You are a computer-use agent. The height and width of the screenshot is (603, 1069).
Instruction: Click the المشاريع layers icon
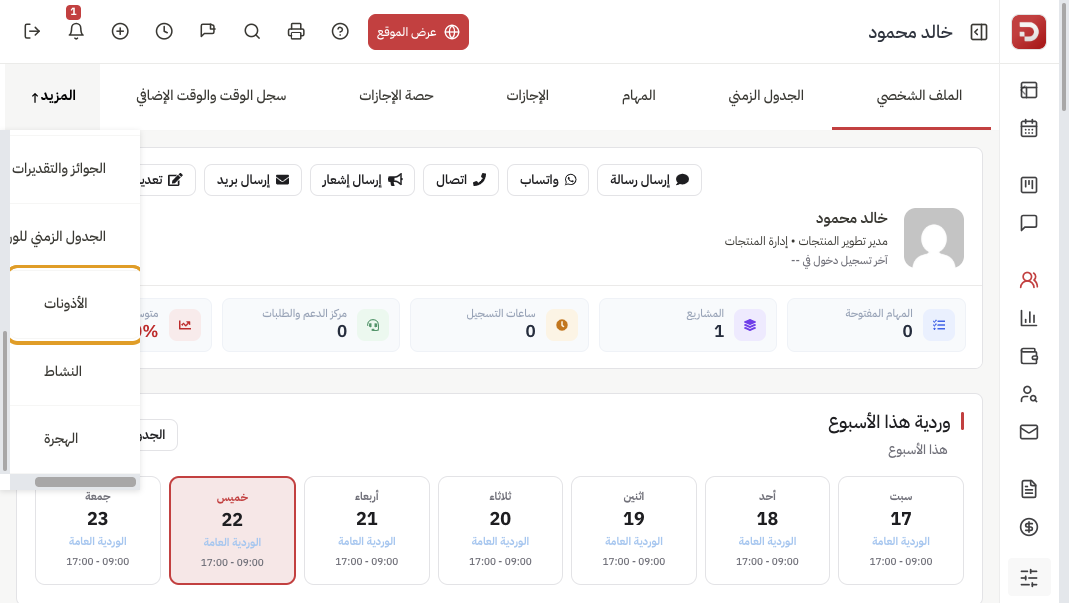tap(750, 325)
